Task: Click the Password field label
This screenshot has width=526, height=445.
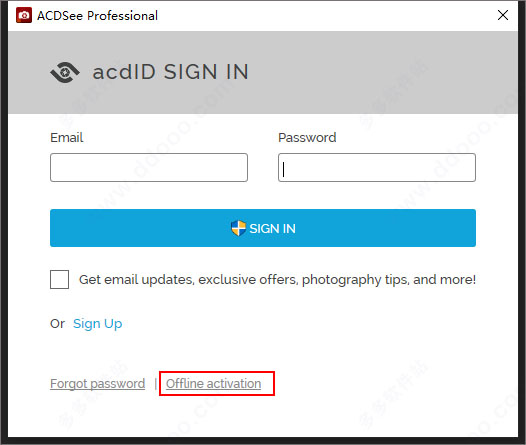Action: (307, 137)
